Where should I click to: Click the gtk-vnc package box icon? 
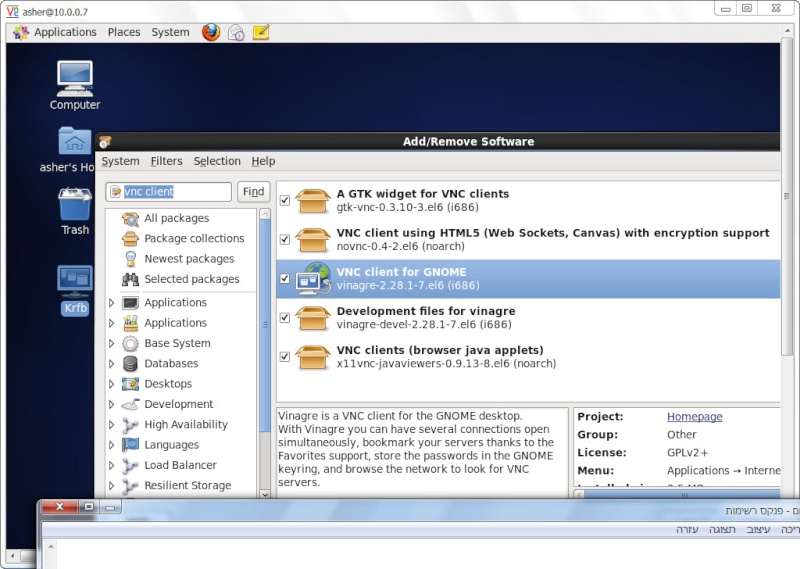tap(312, 200)
